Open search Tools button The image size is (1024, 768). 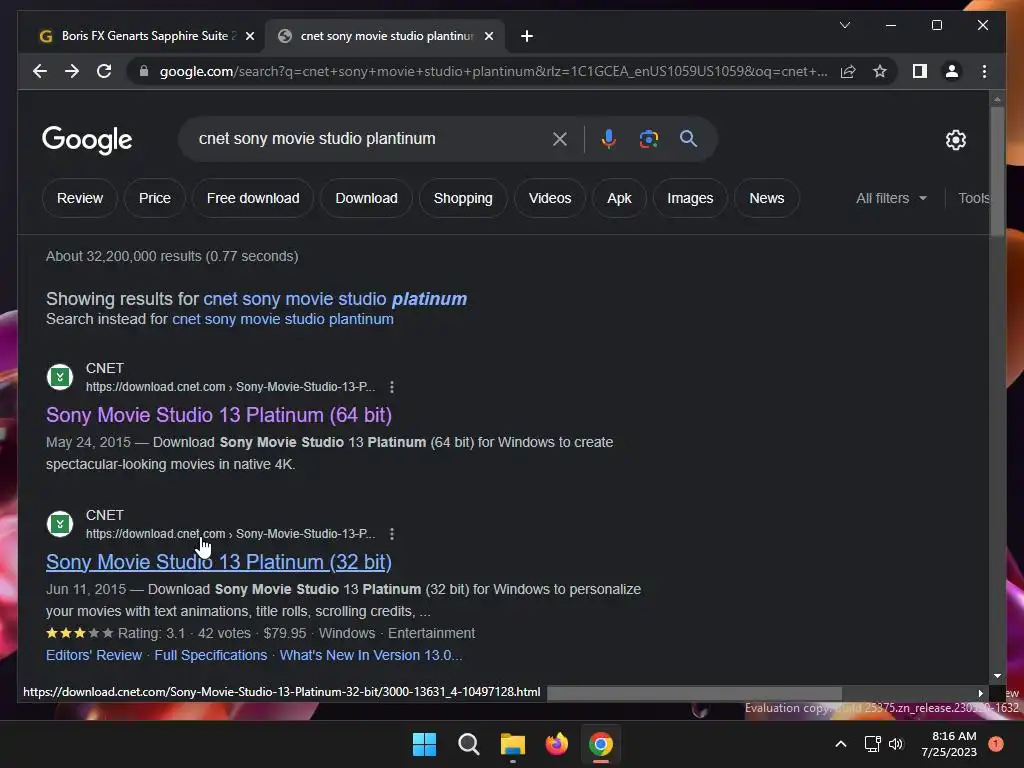coord(973,198)
